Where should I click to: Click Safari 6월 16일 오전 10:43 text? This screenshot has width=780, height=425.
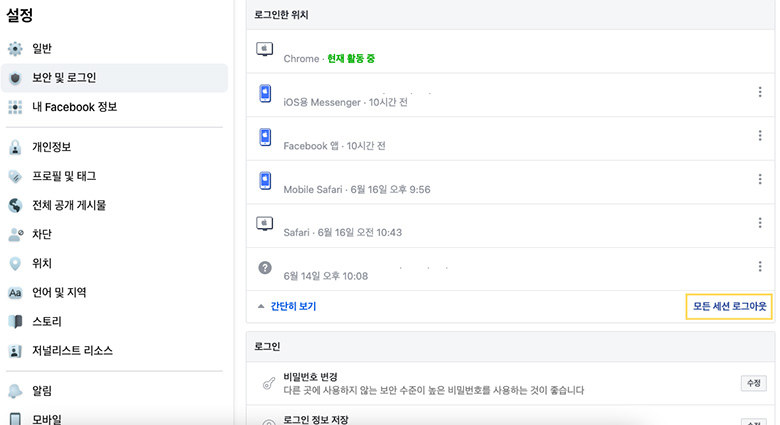[342, 233]
